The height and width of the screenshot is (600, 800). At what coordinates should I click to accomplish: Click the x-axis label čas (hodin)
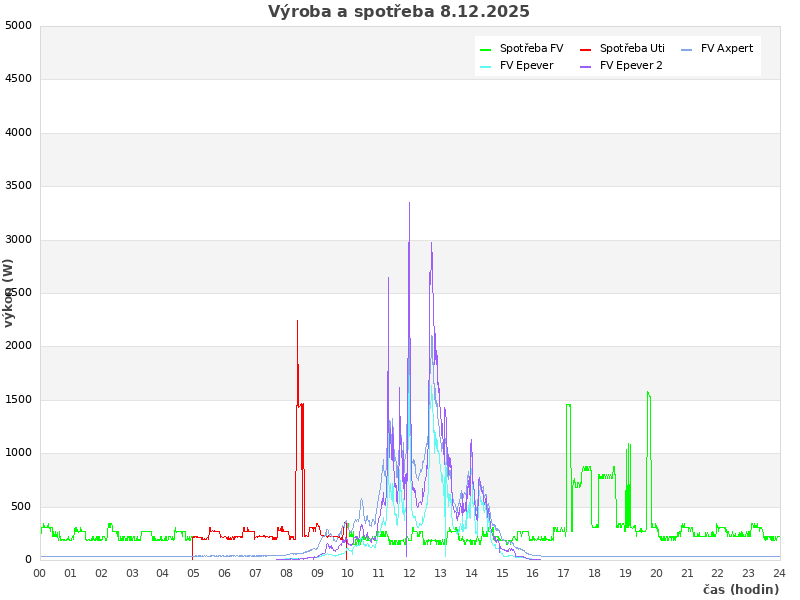pyautogui.click(x=740, y=590)
